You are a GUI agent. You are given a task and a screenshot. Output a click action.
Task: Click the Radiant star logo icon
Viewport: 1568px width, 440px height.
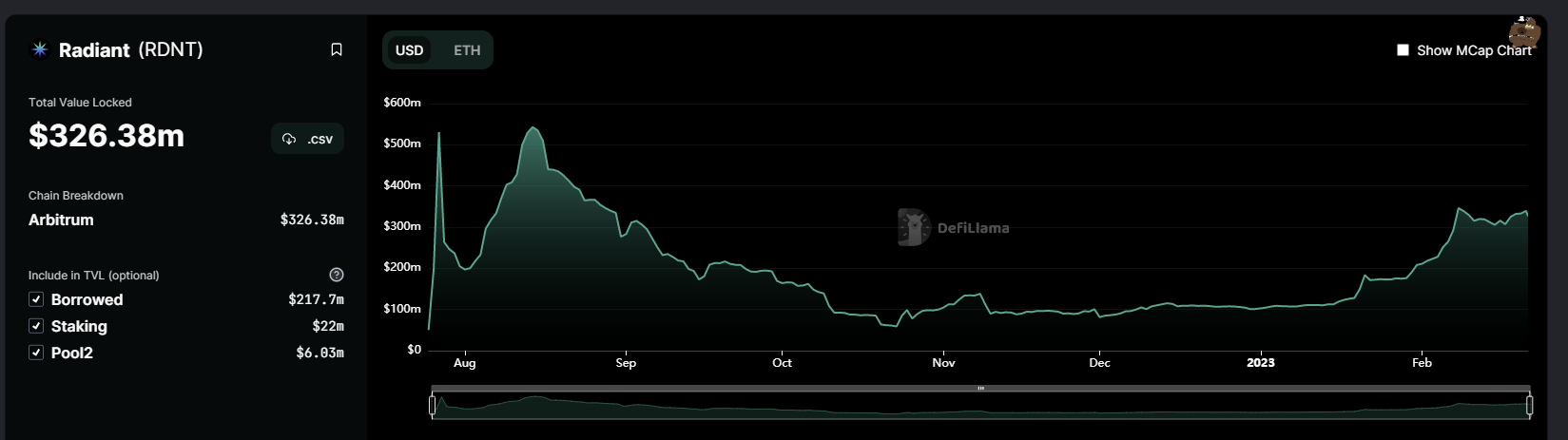[x=40, y=49]
